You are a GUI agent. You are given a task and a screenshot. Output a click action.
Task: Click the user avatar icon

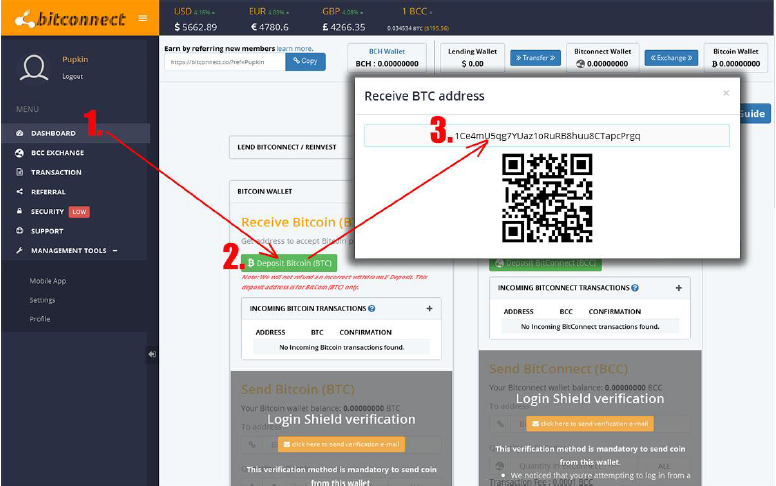tap(34, 68)
